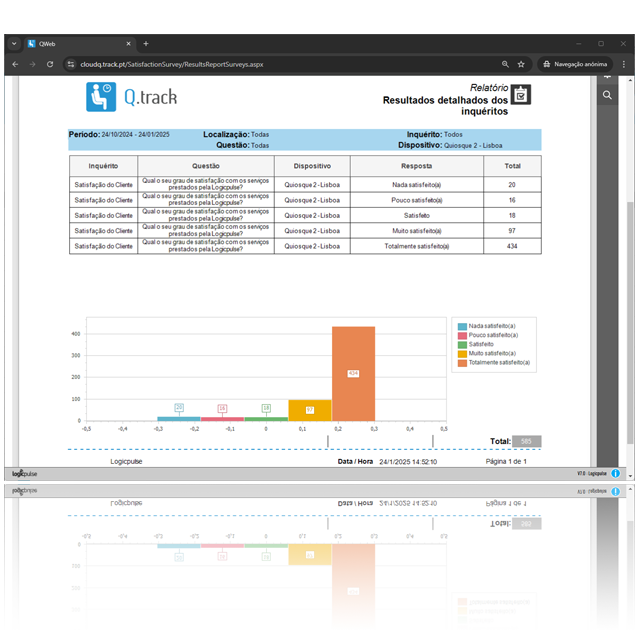This screenshot has height=638, width=638.
Task: Reload the page with the refresh icon
Action: 50,64
